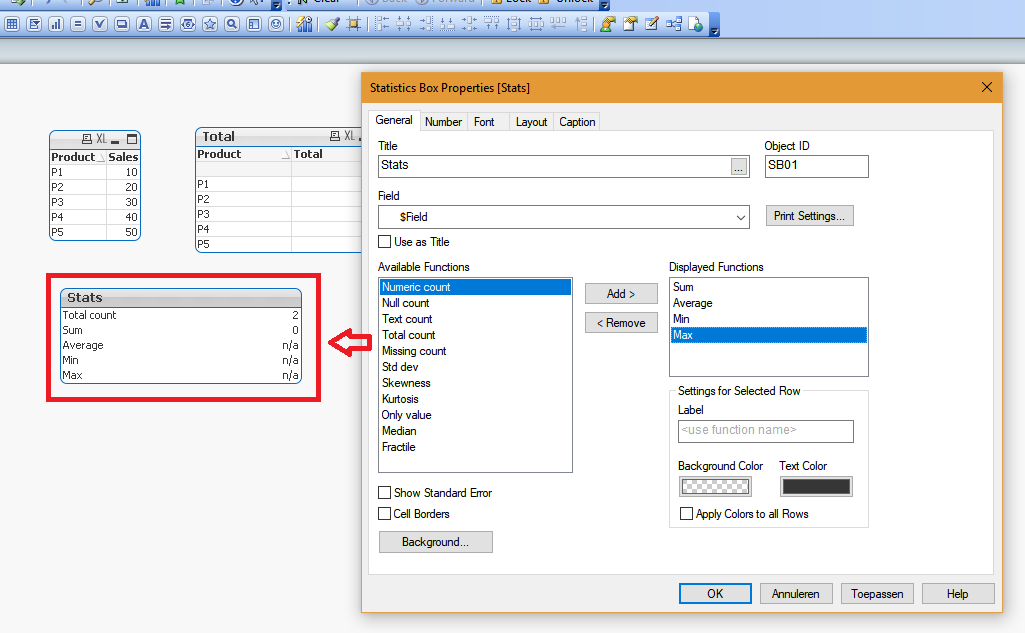Click the text object 'A' toolbar icon
1025x633 pixels.
(x=144, y=24)
